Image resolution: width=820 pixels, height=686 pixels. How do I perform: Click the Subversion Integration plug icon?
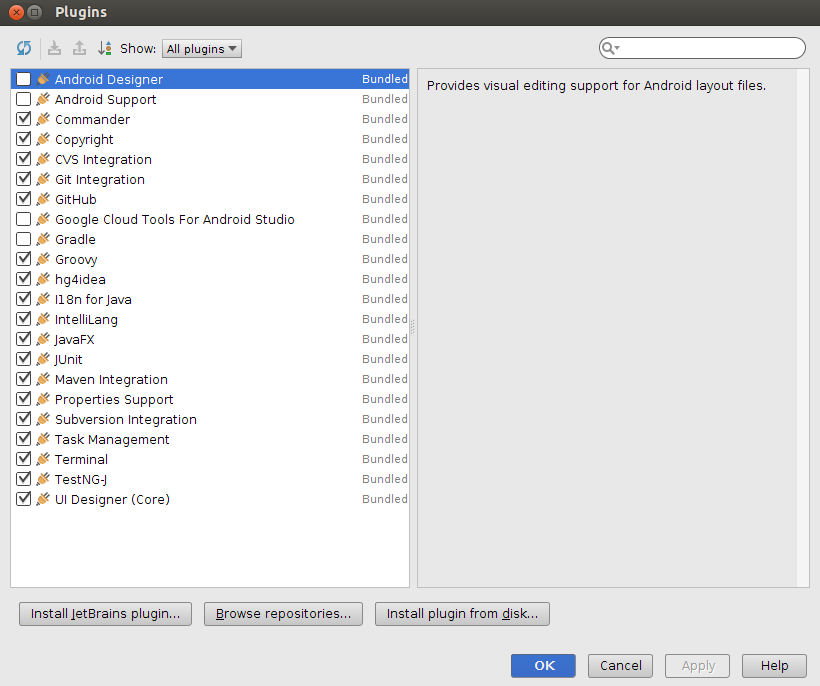click(43, 419)
